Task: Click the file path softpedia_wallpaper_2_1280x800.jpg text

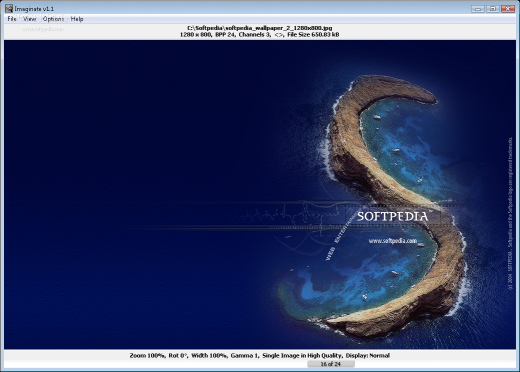Action: click(260, 28)
